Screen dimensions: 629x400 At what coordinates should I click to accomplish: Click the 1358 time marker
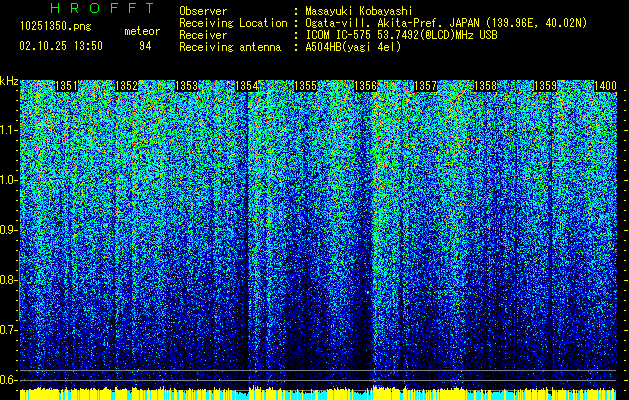click(485, 86)
